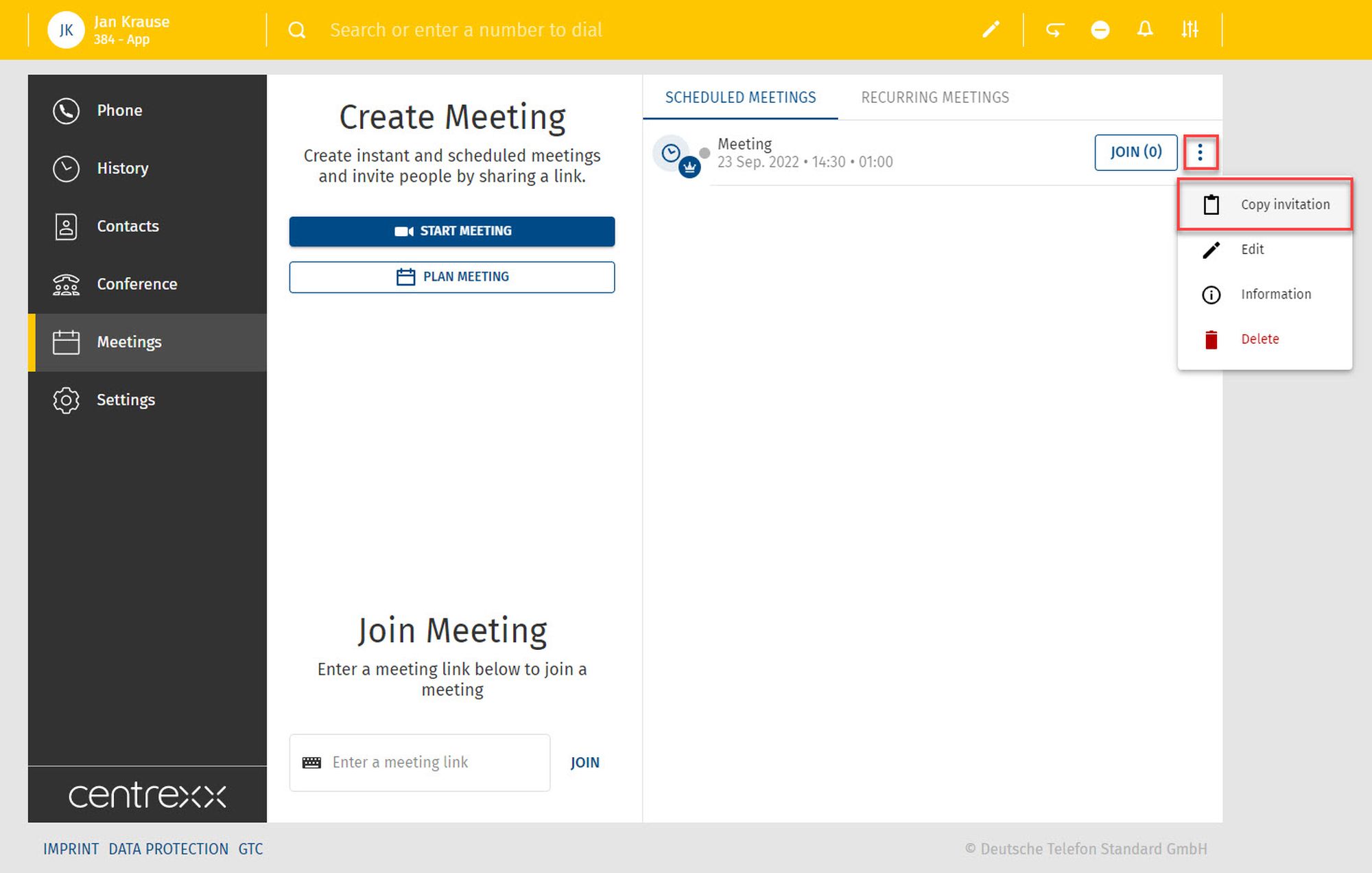Choose Edit in the meeting menu

(x=1252, y=250)
